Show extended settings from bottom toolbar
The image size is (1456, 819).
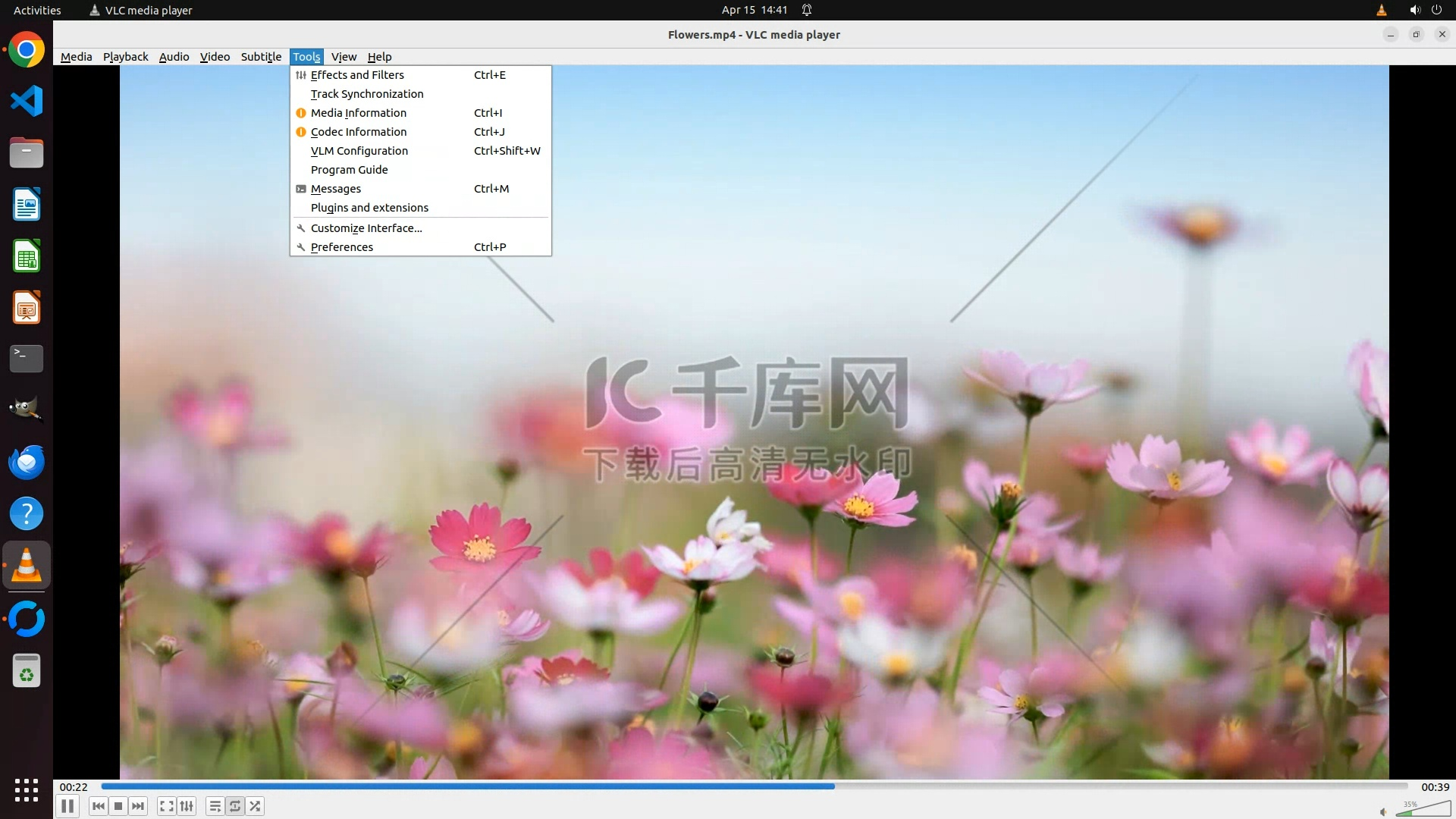187,806
